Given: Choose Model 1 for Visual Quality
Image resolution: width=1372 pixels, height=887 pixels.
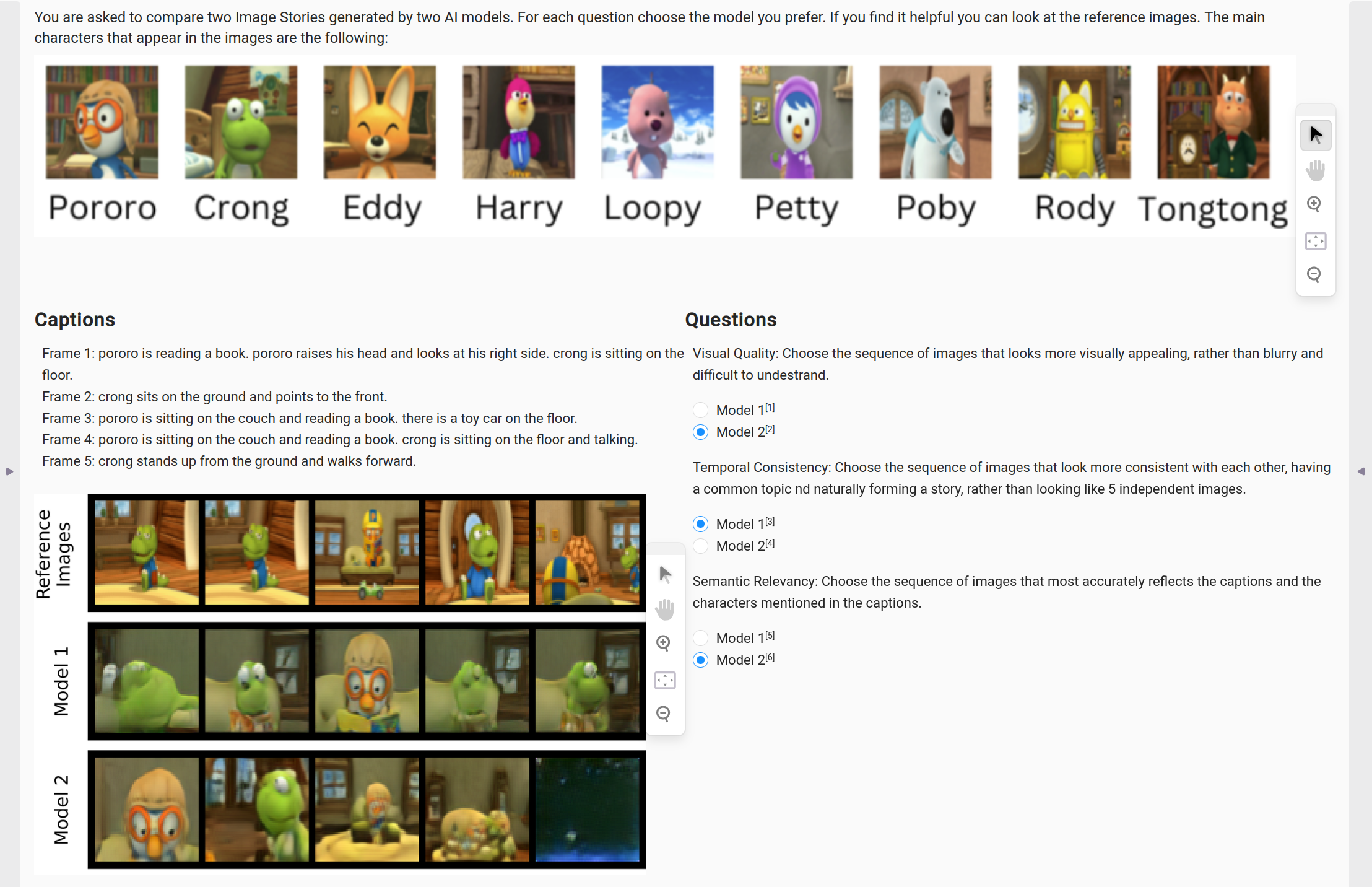Looking at the screenshot, I should click(x=700, y=410).
